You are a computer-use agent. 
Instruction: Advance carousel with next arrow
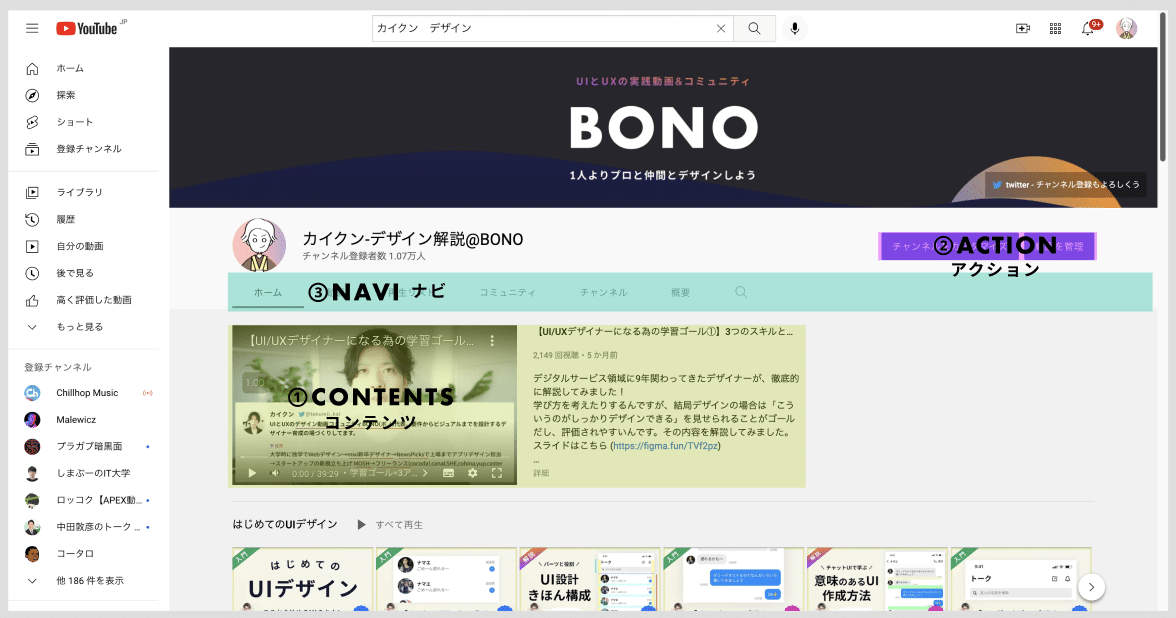1091,587
